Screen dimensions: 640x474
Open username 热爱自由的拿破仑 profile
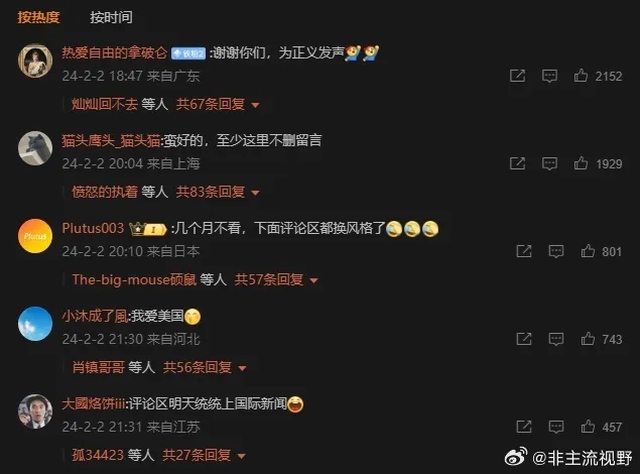114,53
